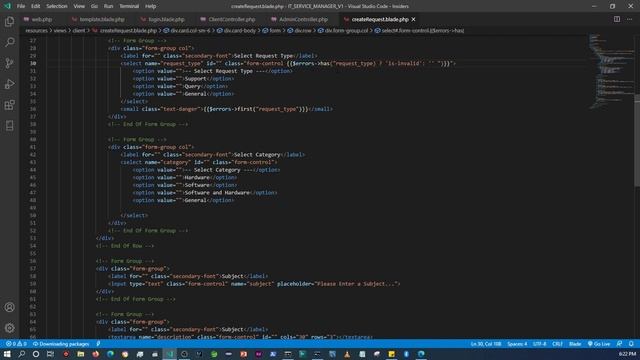This screenshot has width=640, height=360.
Task: Click the editor minimap
Action: click(611, 71)
